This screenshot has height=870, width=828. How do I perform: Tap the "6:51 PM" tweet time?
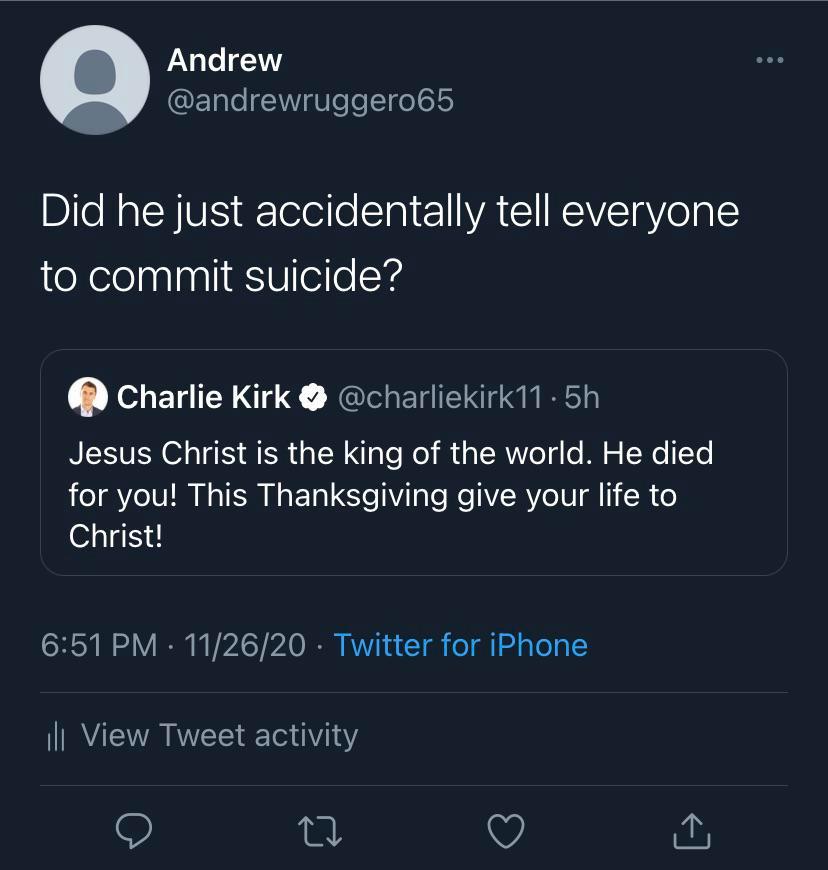pos(99,645)
